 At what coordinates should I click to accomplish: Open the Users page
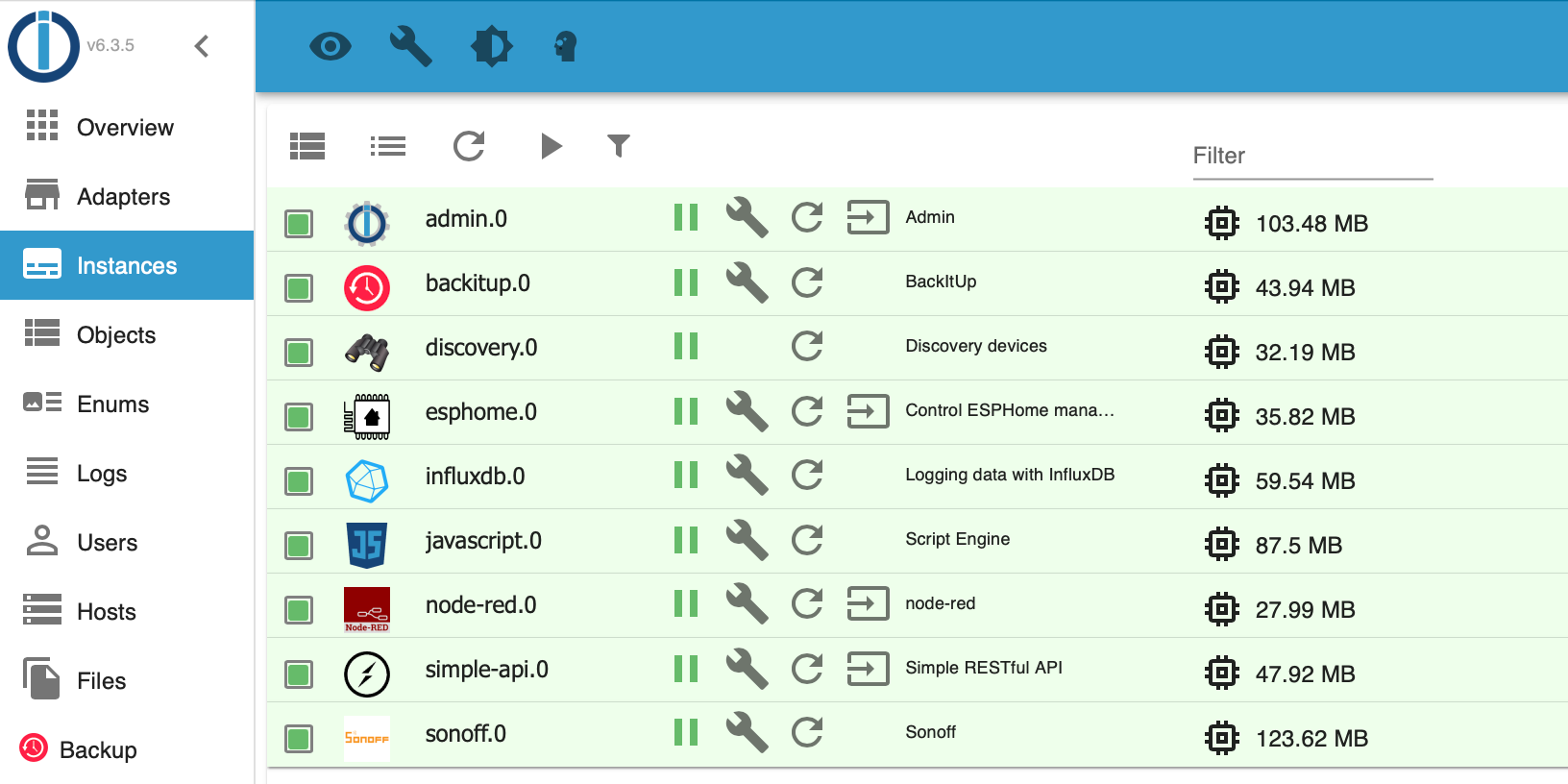(x=127, y=542)
